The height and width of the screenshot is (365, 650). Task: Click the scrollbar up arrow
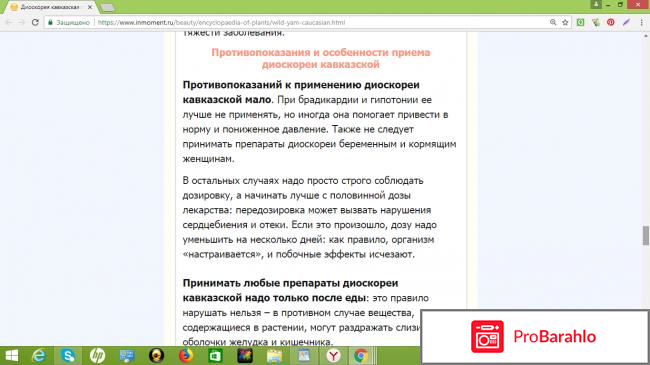[x=646, y=36]
